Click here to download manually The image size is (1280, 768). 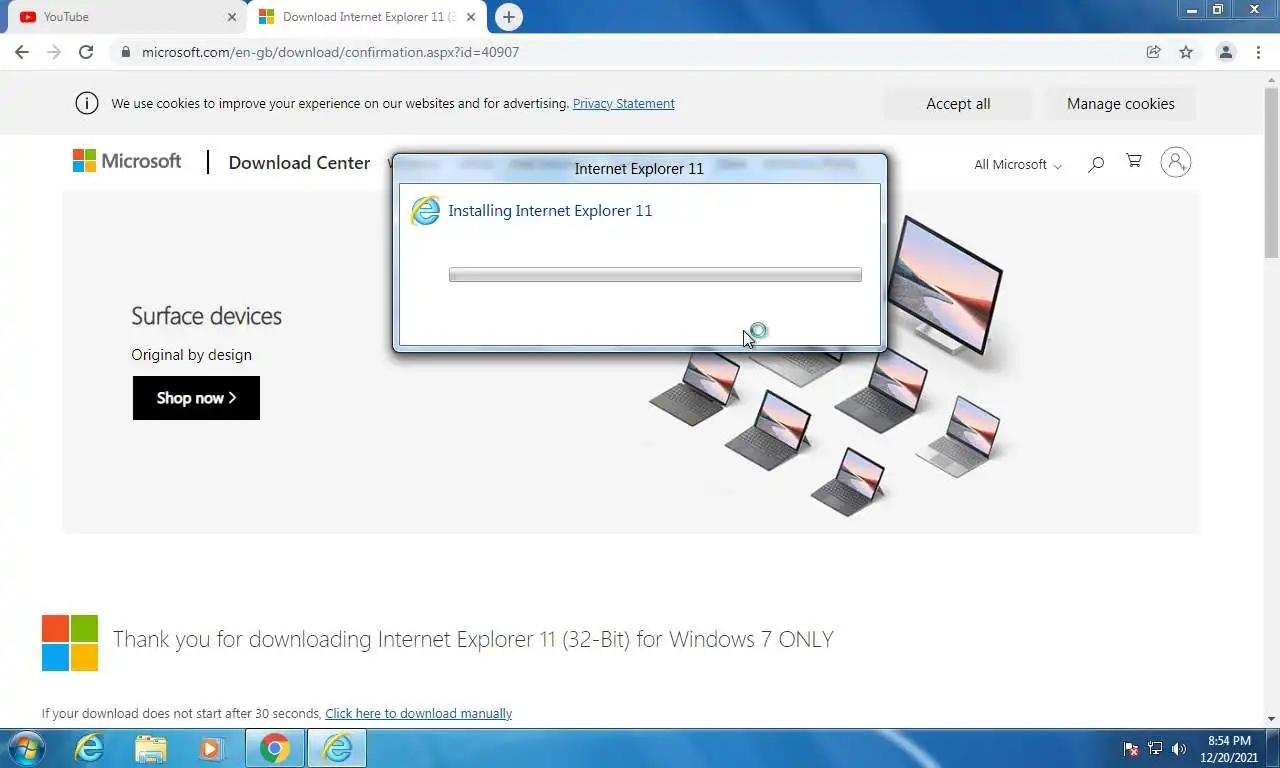tap(418, 713)
